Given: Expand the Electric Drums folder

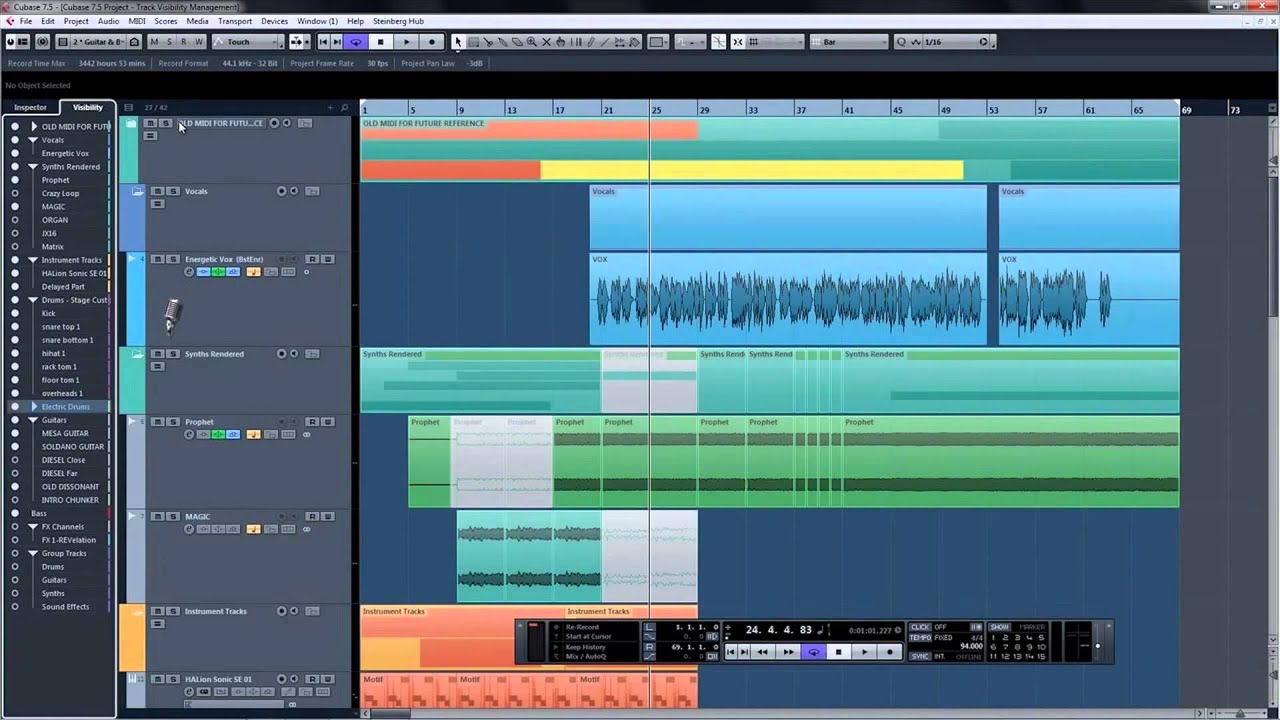Looking at the screenshot, I should (33, 407).
